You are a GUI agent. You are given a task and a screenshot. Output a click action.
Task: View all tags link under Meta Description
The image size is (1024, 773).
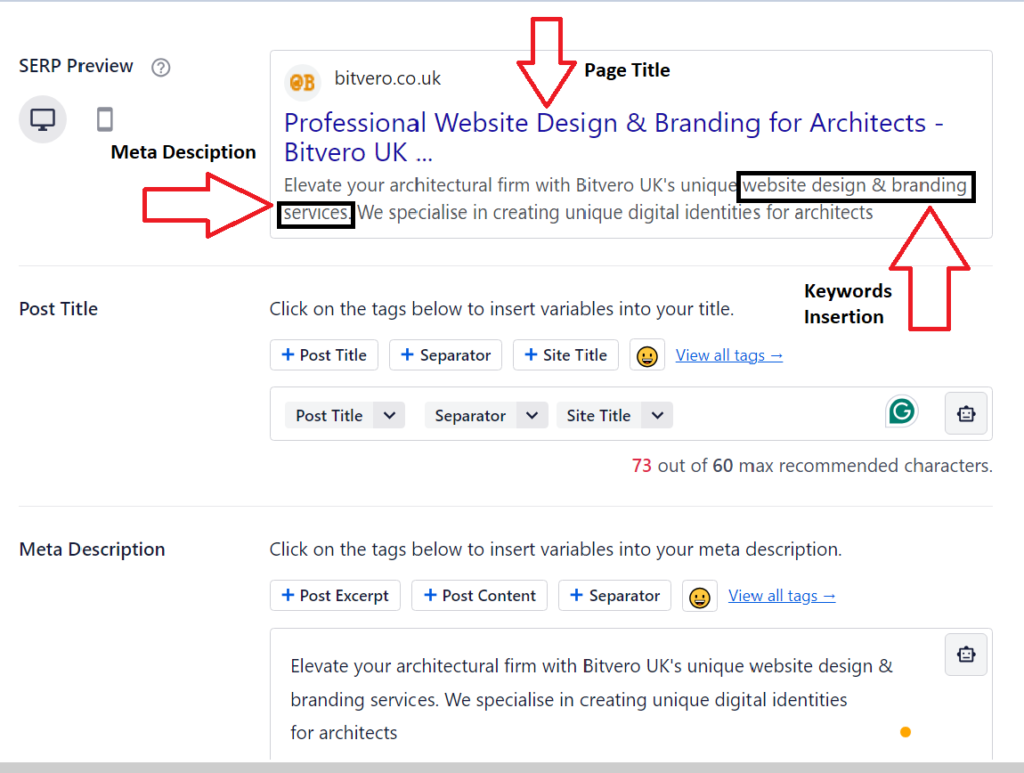coord(782,595)
